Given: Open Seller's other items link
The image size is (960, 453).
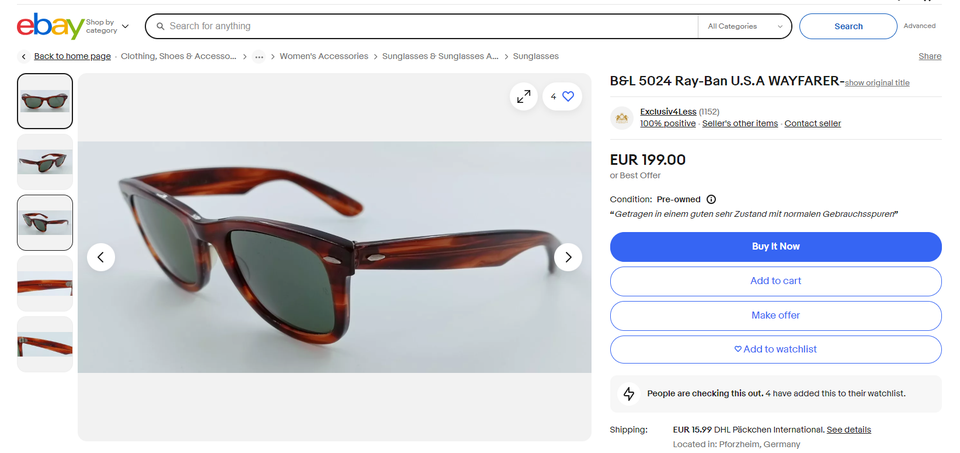Looking at the screenshot, I should (x=740, y=124).
